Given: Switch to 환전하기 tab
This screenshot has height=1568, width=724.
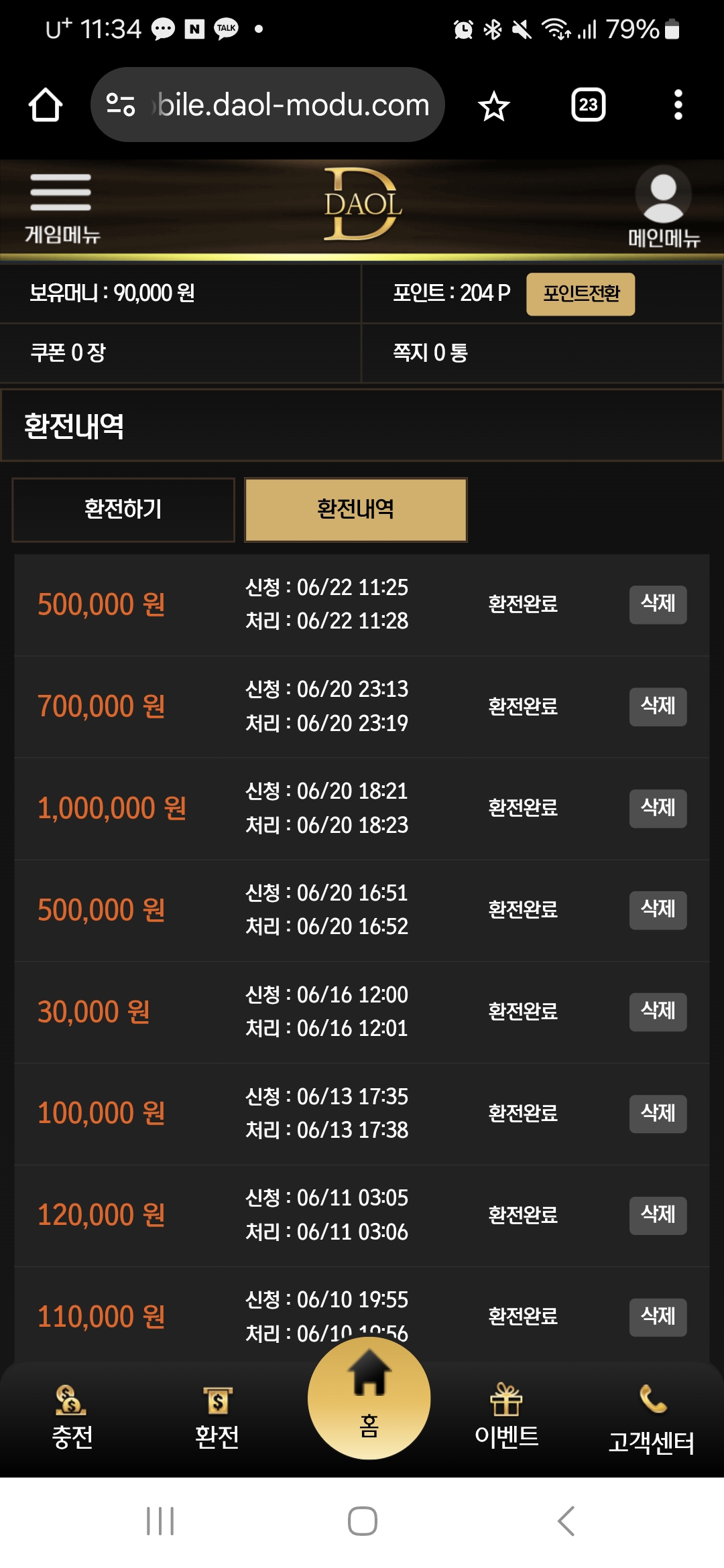Looking at the screenshot, I should [123, 509].
